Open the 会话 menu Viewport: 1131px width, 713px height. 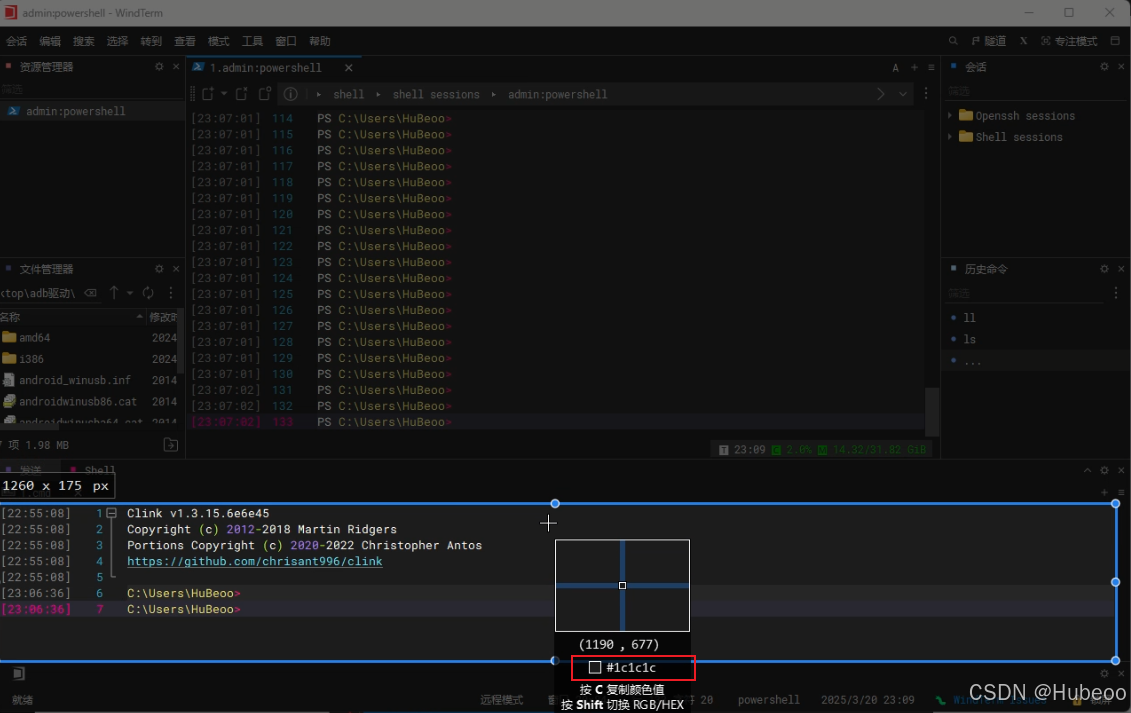tap(17, 41)
